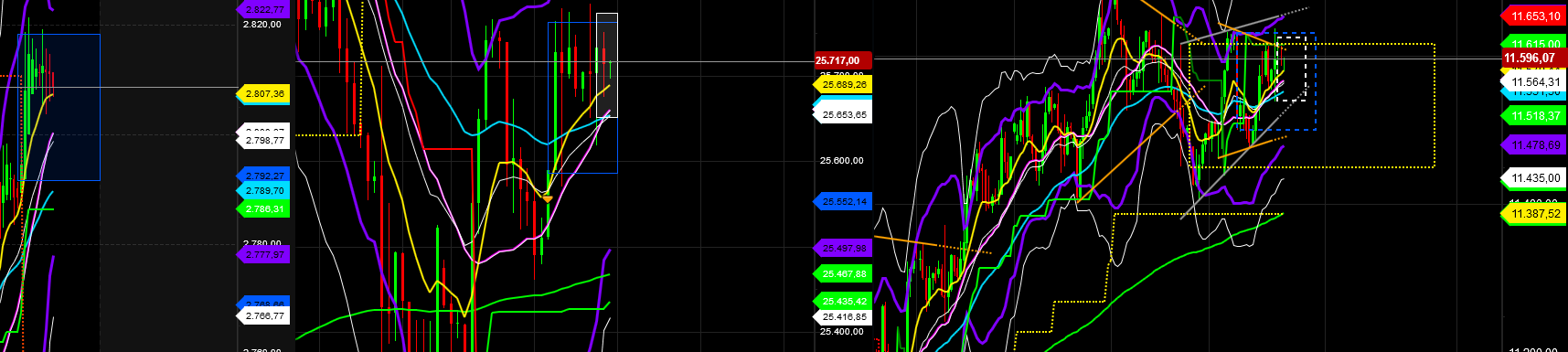This screenshot has height=352, width=1568.
Task: Click the white 11.564,31 price label
Action: (x=1535, y=82)
